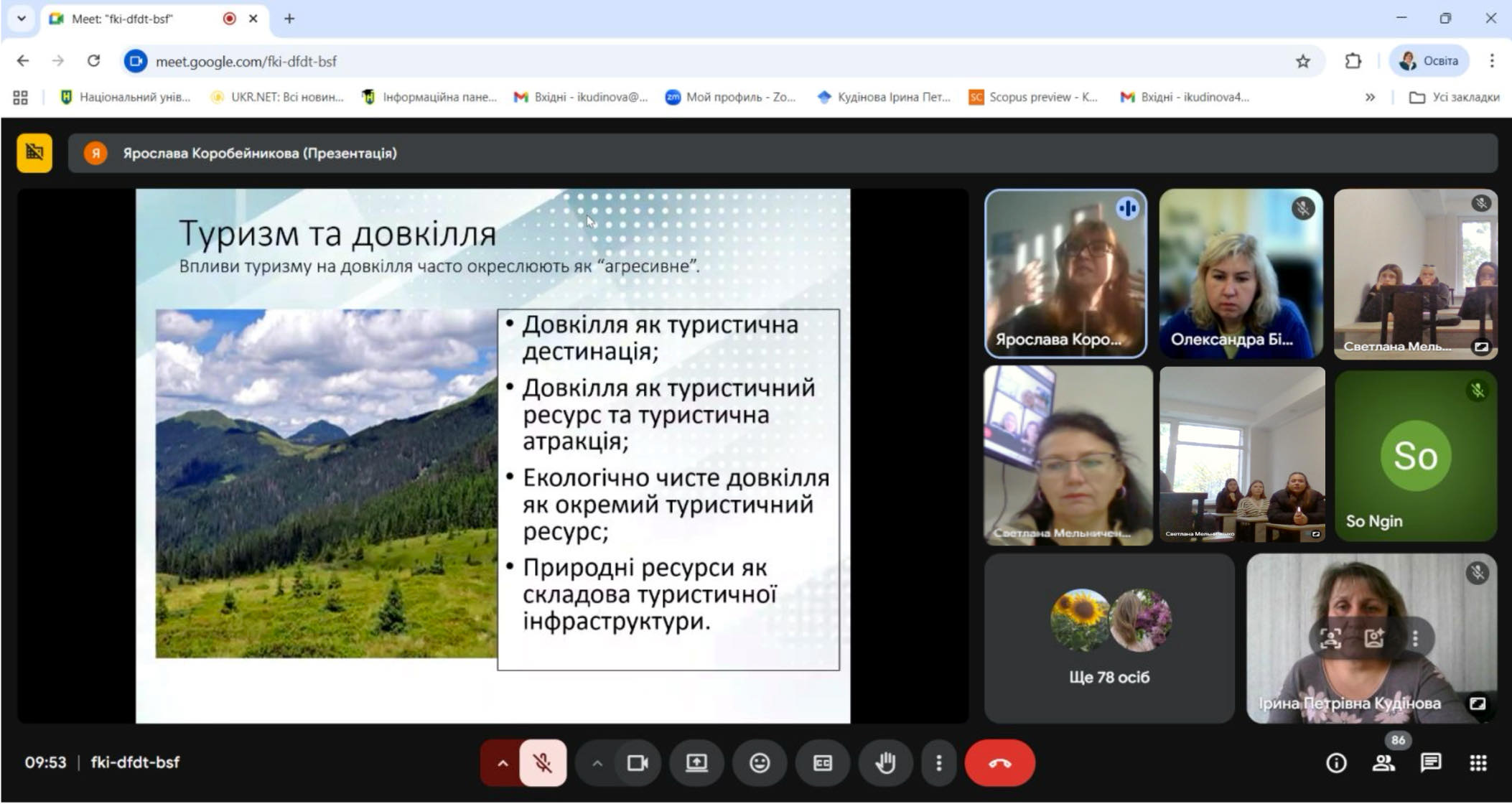
Task: Select the Meet fki-dfdt-bsf browser tab
Action: [122, 19]
